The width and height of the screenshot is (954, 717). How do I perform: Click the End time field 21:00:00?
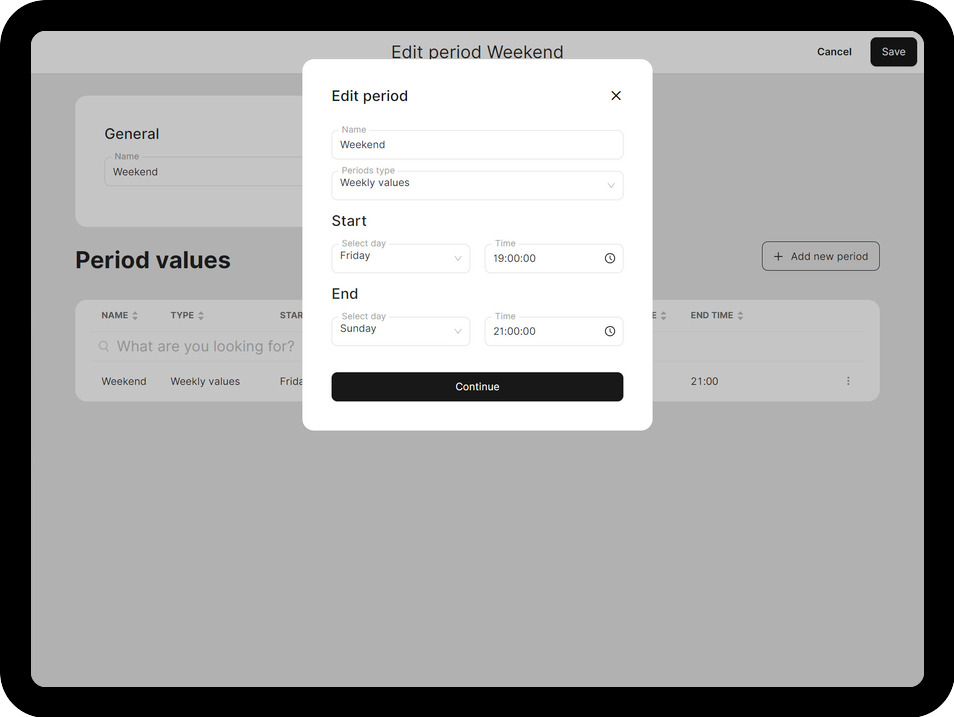(540, 331)
